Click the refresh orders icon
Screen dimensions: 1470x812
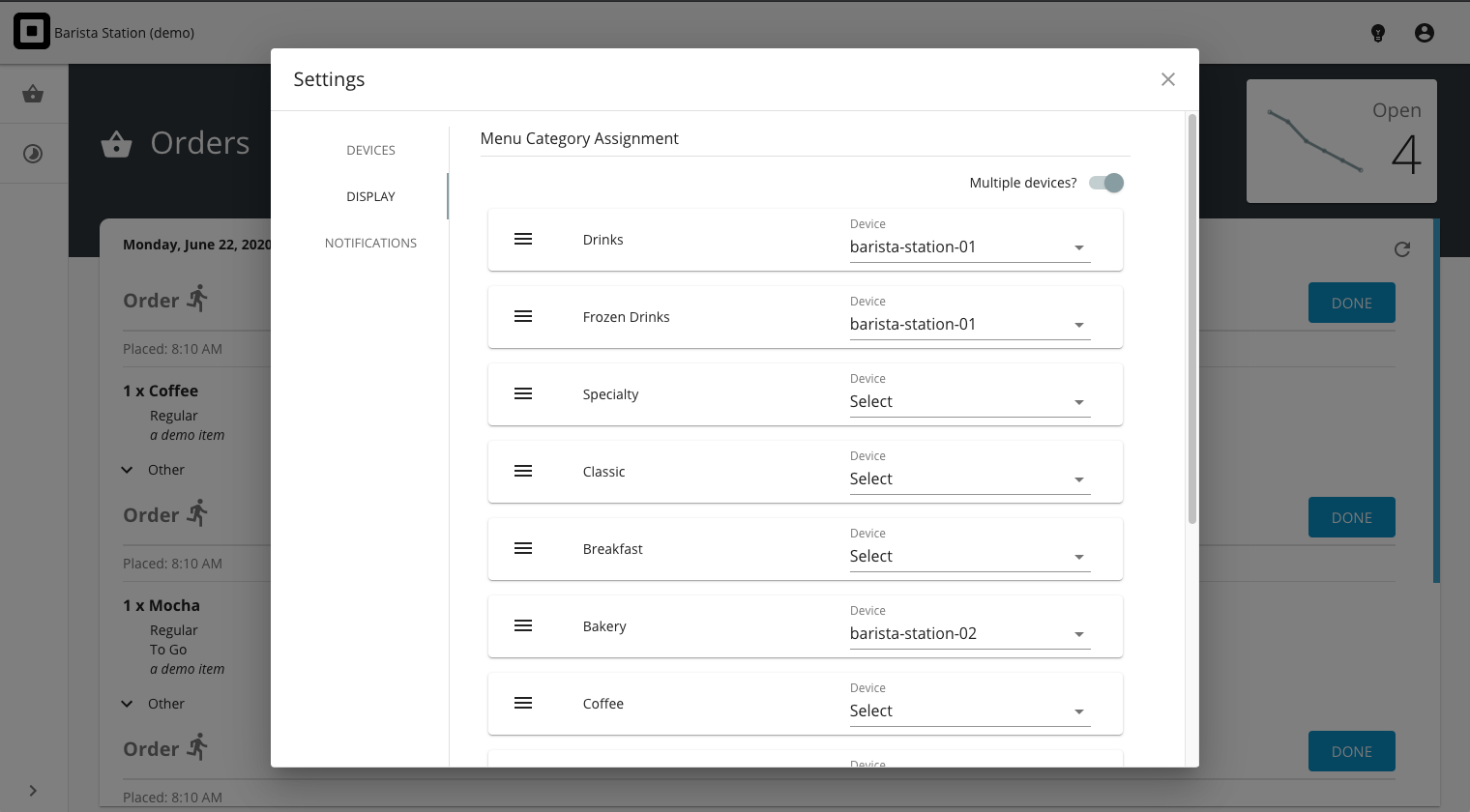pyautogui.click(x=1402, y=249)
